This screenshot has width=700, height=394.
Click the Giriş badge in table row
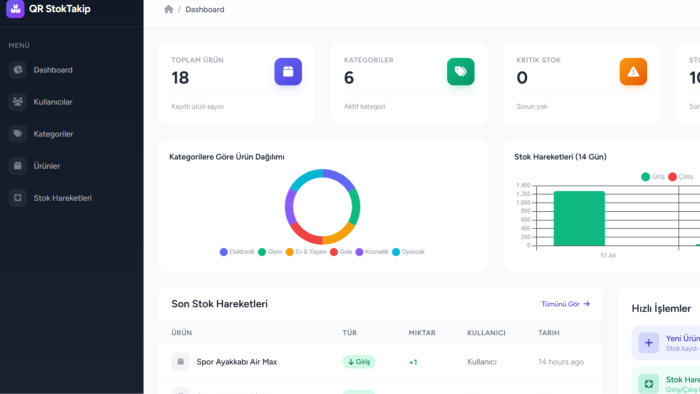[x=359, y=361]
